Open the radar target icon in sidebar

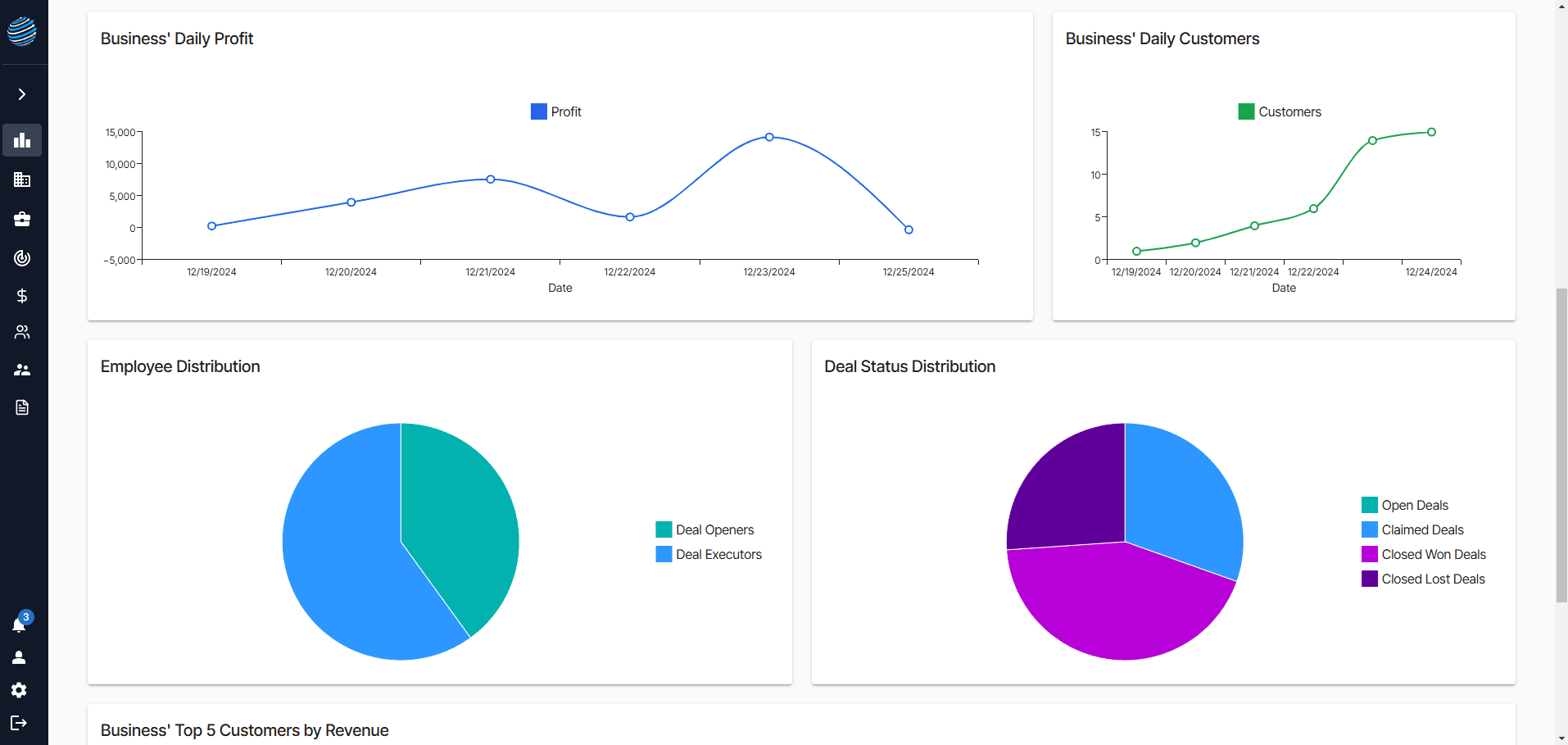click(x=22, y=258)
